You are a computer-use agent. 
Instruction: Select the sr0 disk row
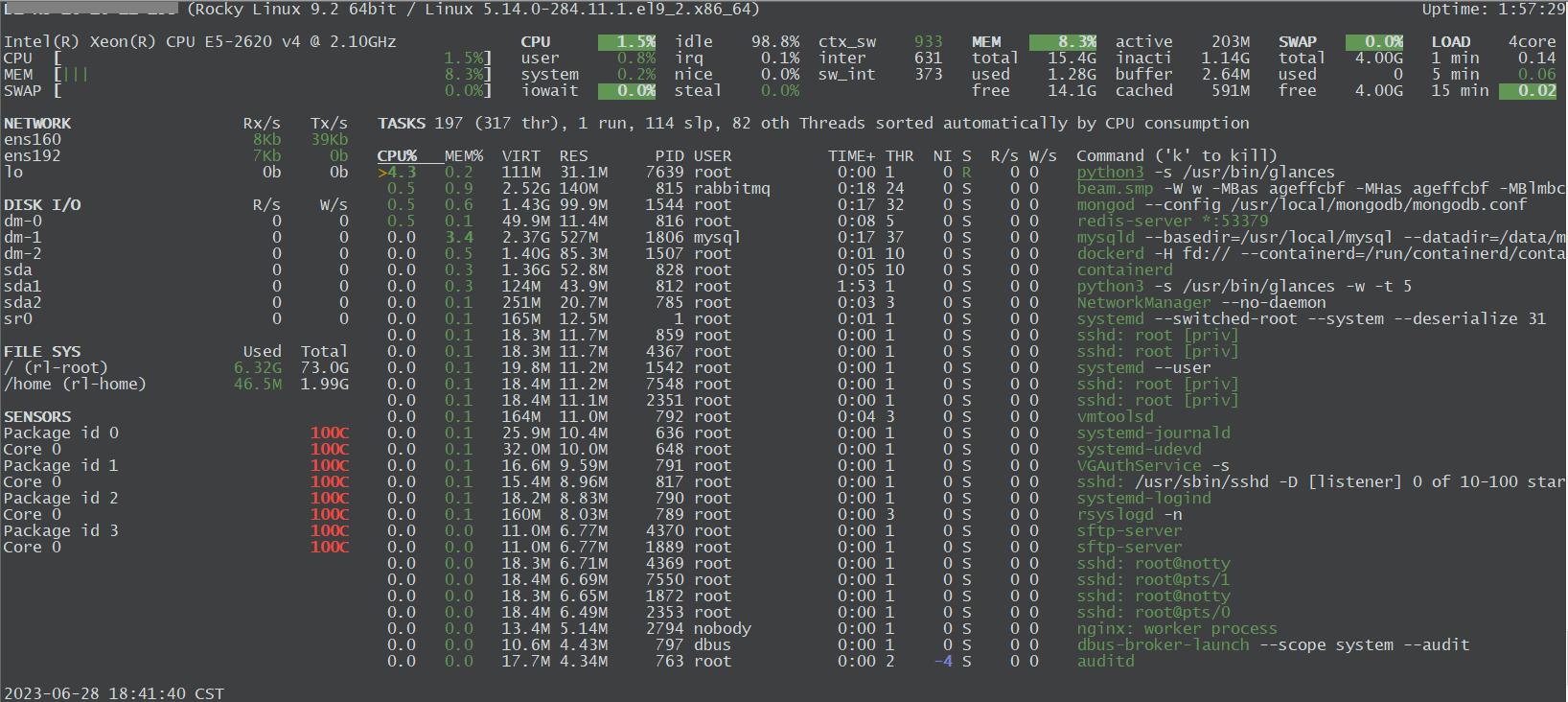click(x=176, y=318)
